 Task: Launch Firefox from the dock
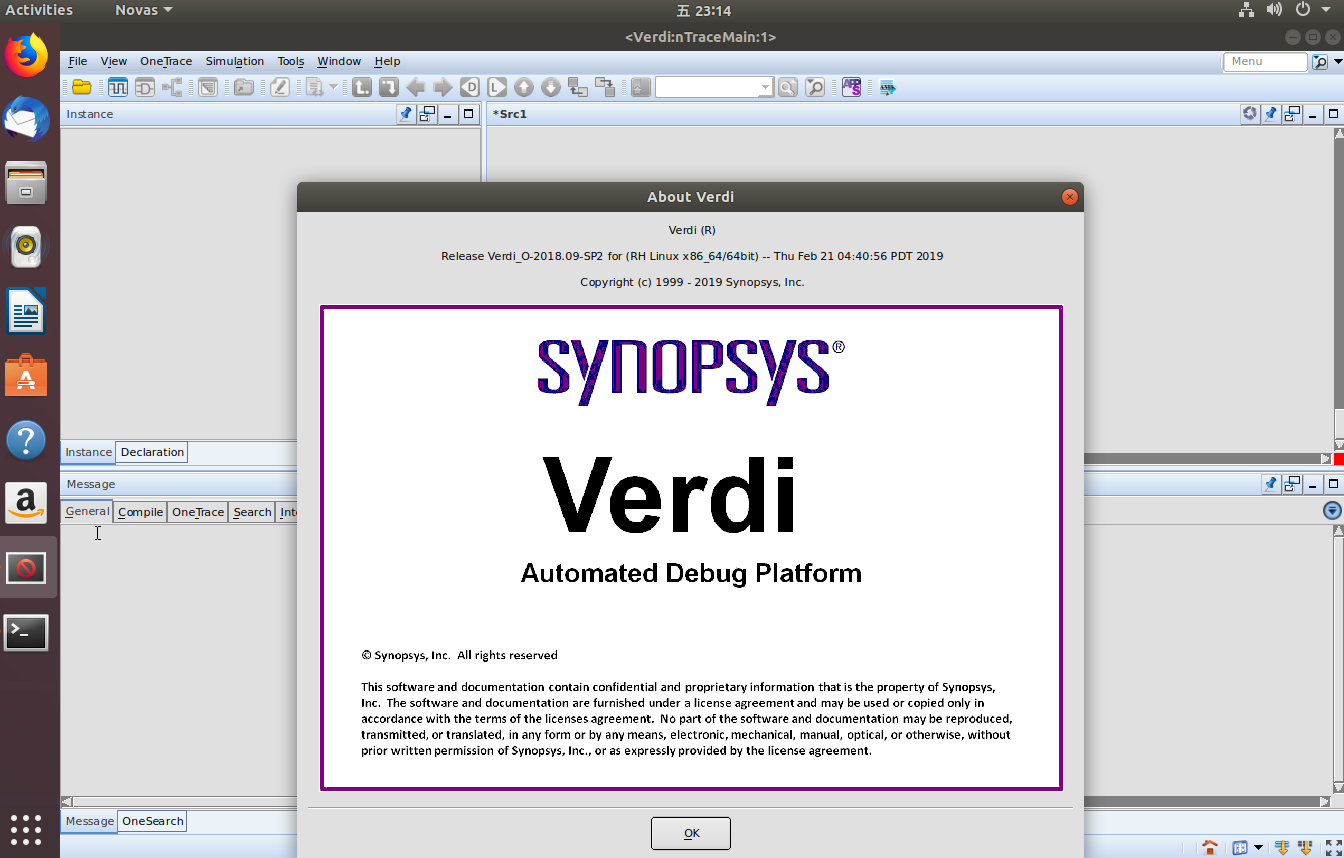[27, 54]
